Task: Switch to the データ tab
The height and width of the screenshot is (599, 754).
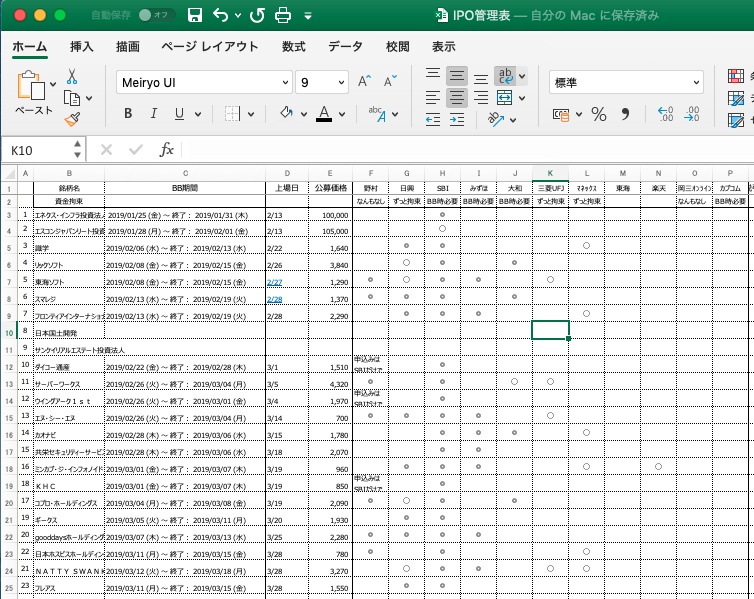Action: [345, 47]
